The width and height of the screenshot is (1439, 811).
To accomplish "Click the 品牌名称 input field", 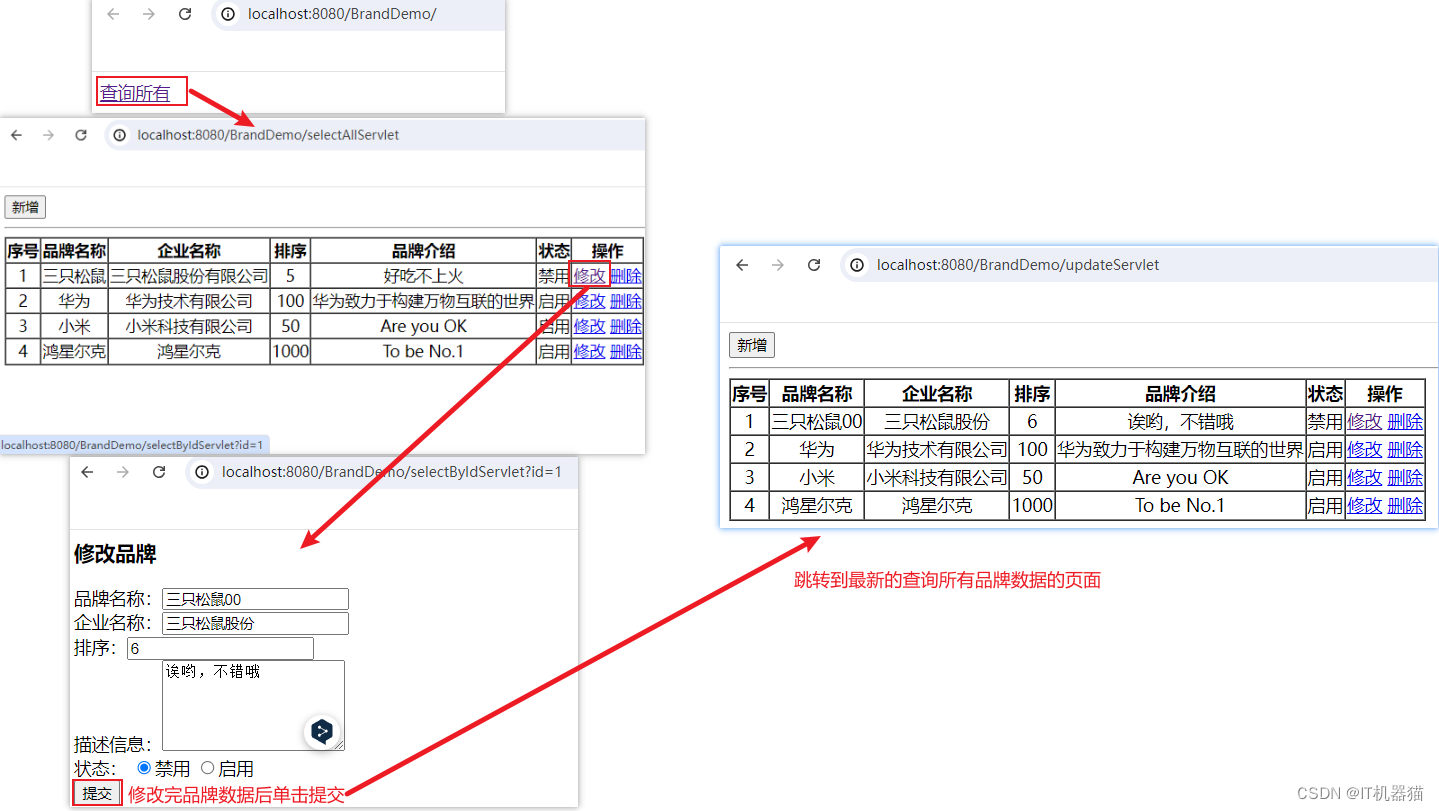I will pyautogui.click(x=255, y=599).
